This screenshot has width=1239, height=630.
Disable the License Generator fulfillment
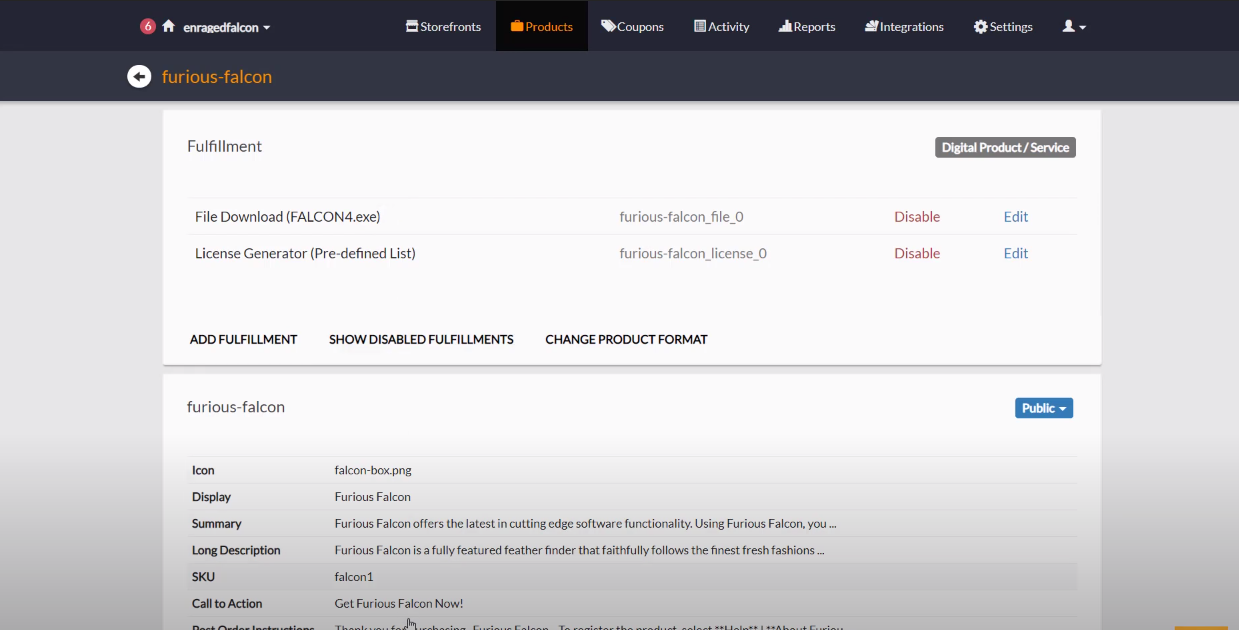point(917,253)
